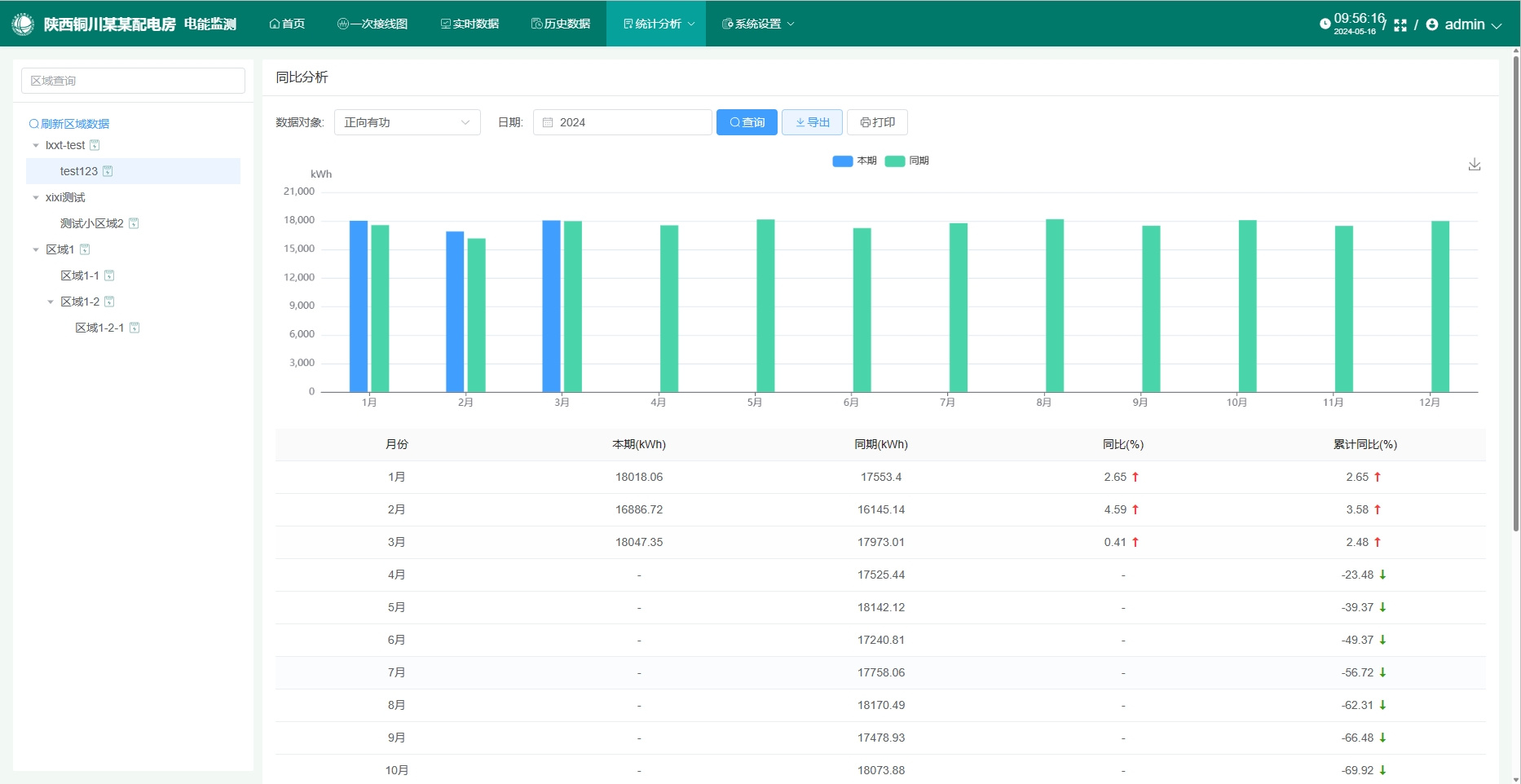Viewport: 1521px width, 784px height.
Task: Open the 数据对象 dropdown showing 正向有功
Action: tap(407, 122)
